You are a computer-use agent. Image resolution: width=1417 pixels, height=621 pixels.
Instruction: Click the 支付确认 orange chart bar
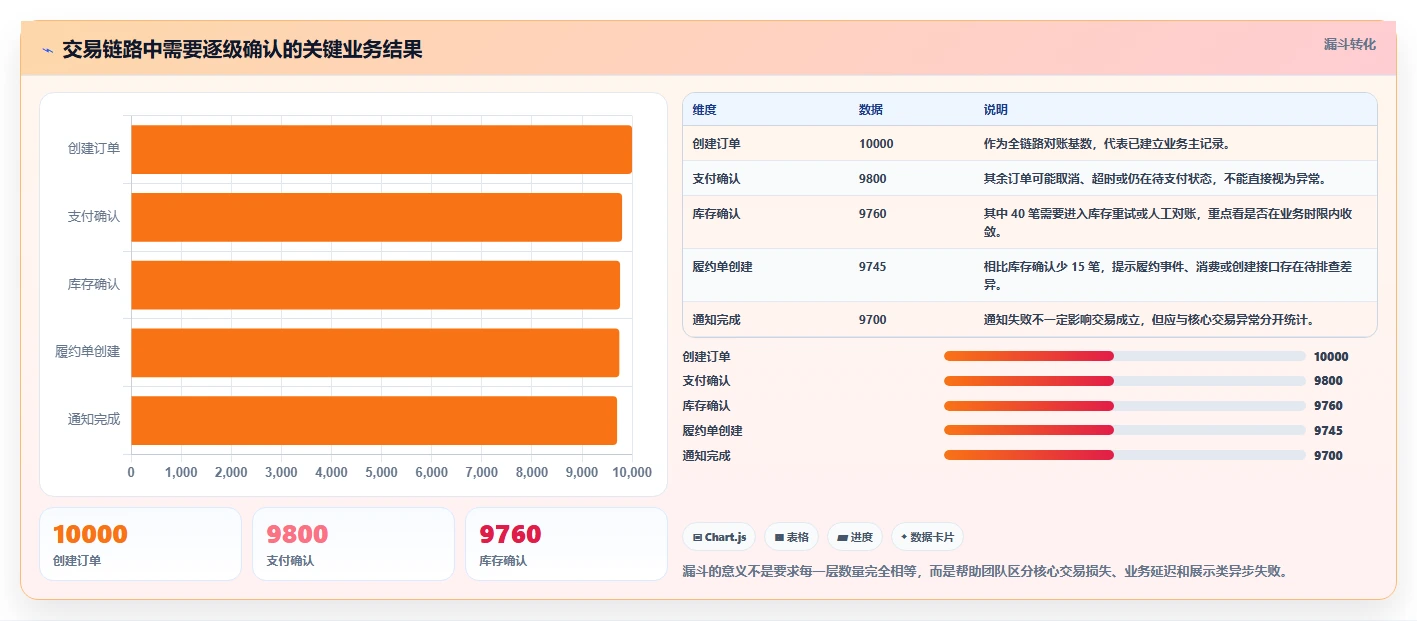376,217
